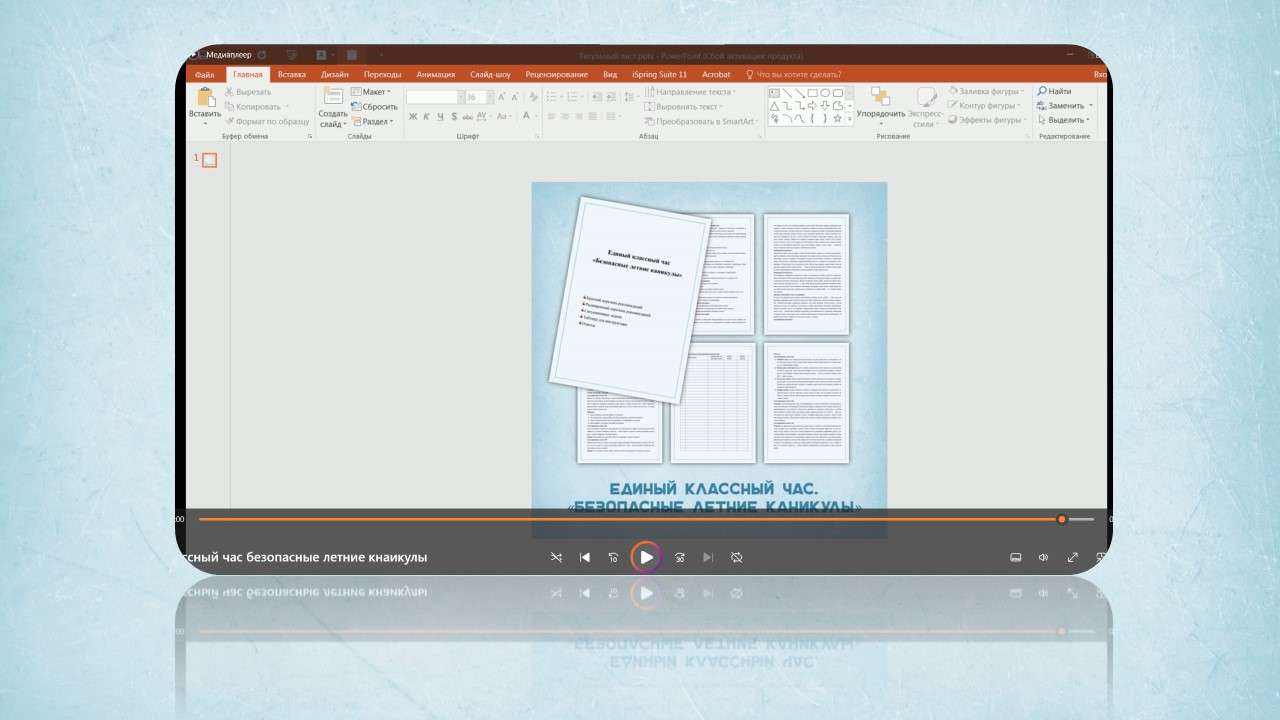Screen dimensions: 1280x720
Task: Click Формат по образцу
Action: (268, 121)
